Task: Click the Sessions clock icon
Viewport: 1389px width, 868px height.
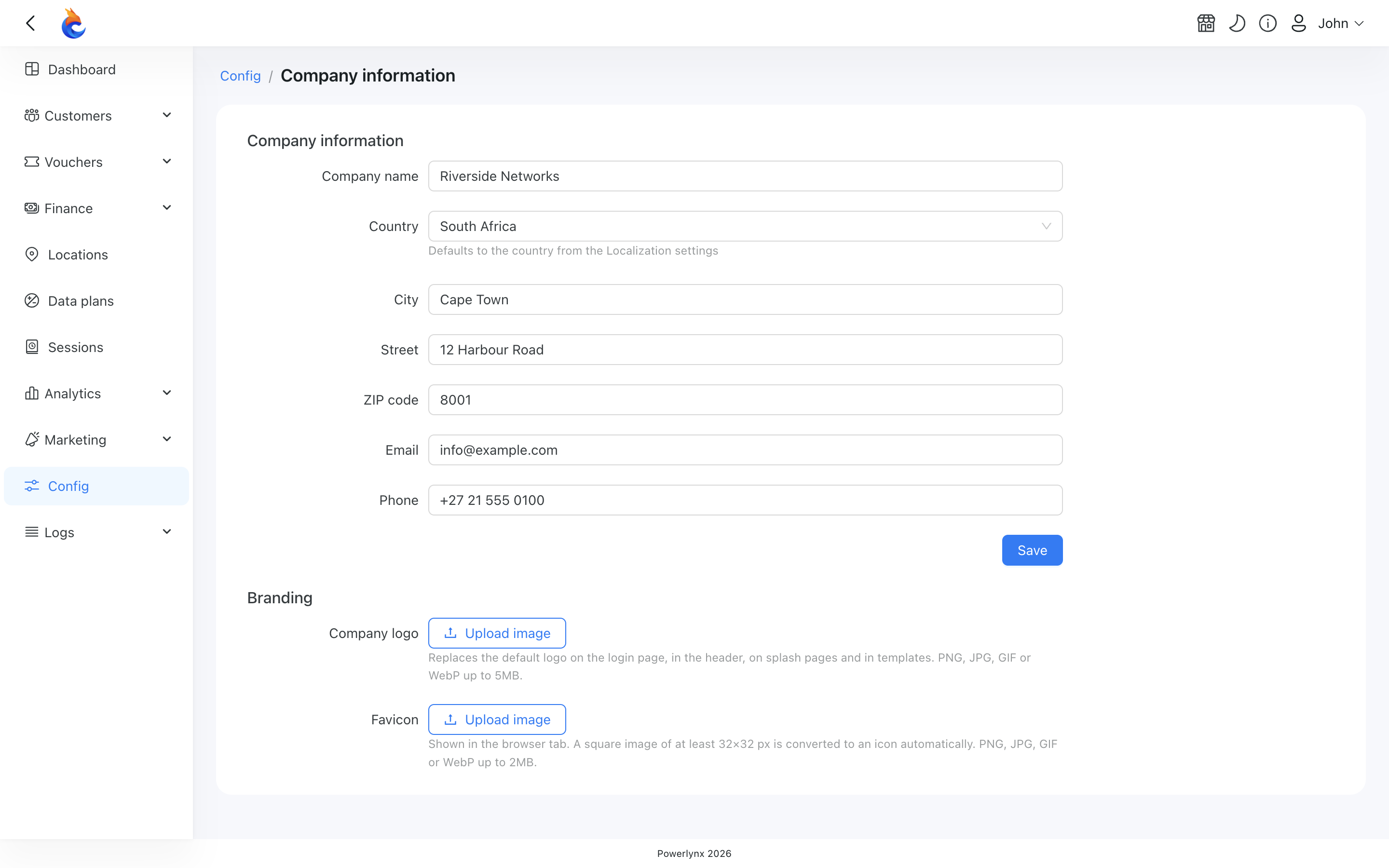Action: click(32, 347)
